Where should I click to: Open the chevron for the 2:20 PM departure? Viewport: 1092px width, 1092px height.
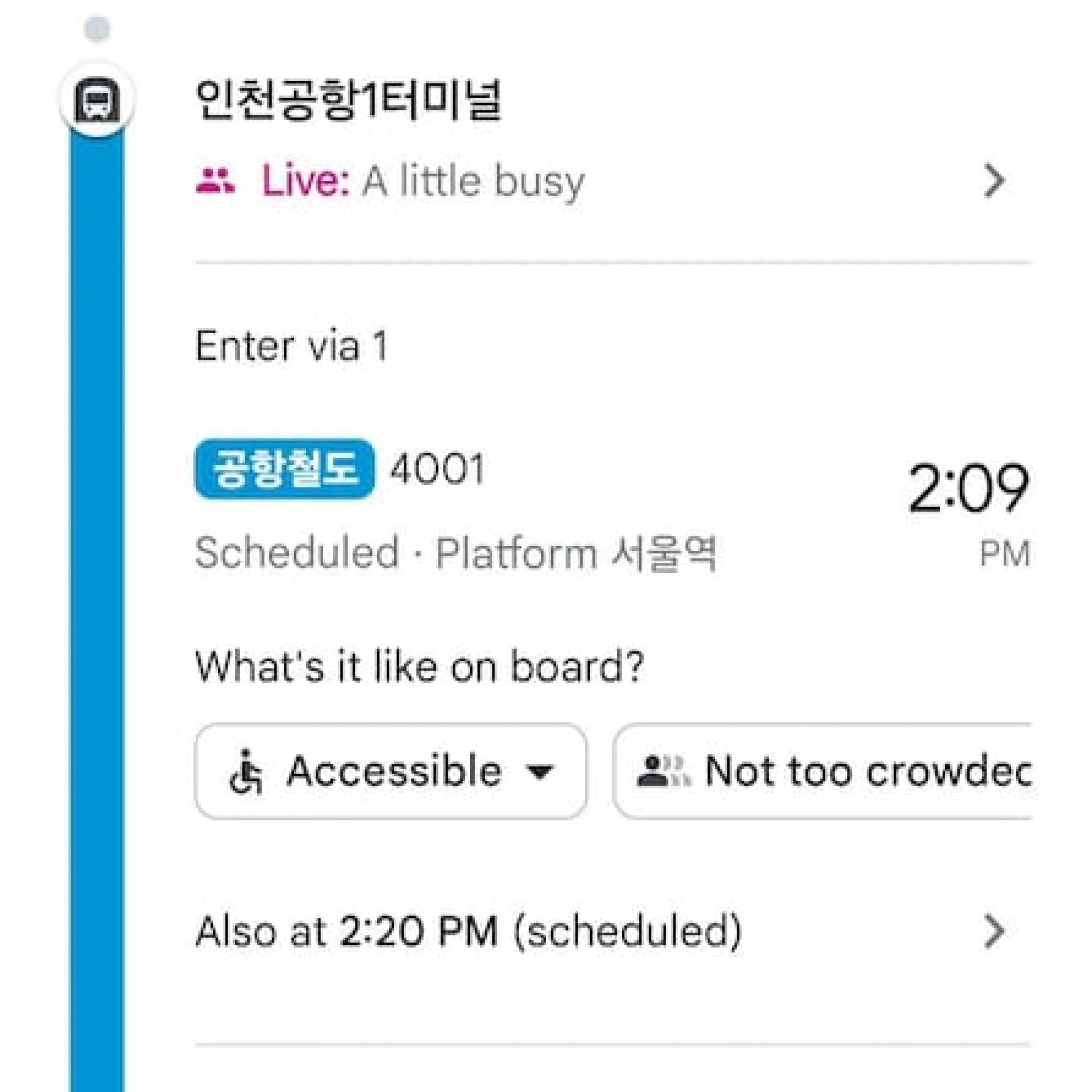pyautogui.click(x=994, y=931)
